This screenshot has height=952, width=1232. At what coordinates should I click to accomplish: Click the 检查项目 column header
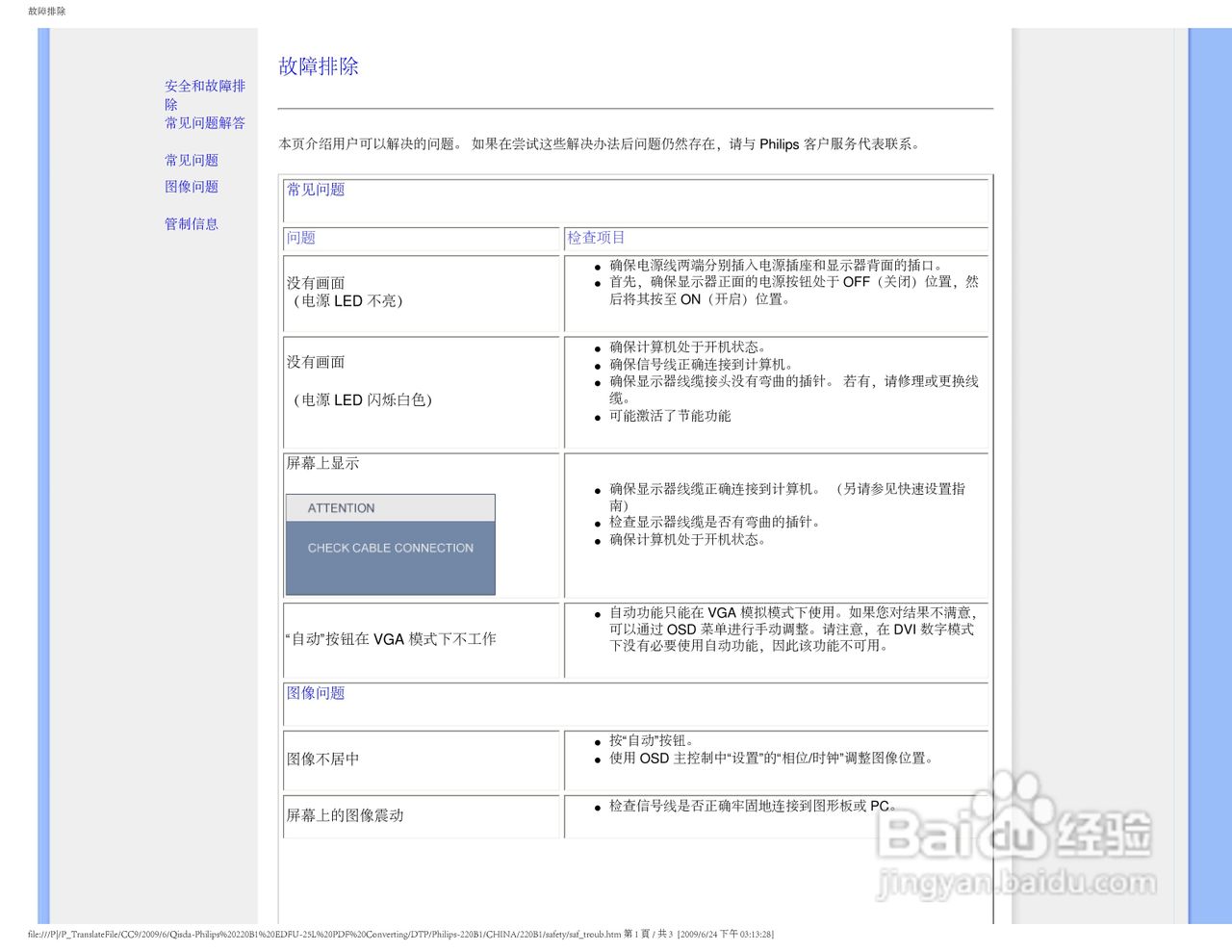click(596, 238)
